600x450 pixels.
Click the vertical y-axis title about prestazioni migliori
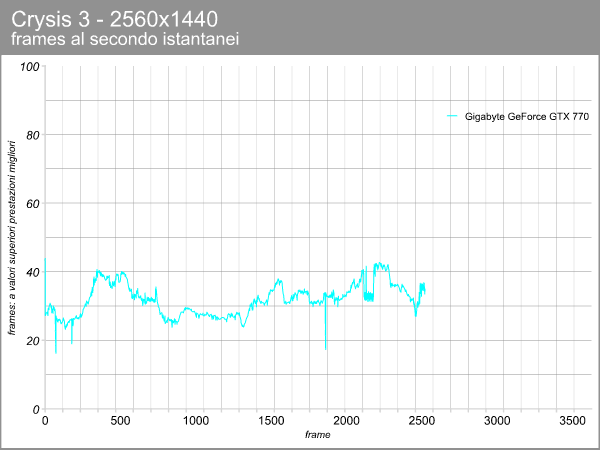12,238
